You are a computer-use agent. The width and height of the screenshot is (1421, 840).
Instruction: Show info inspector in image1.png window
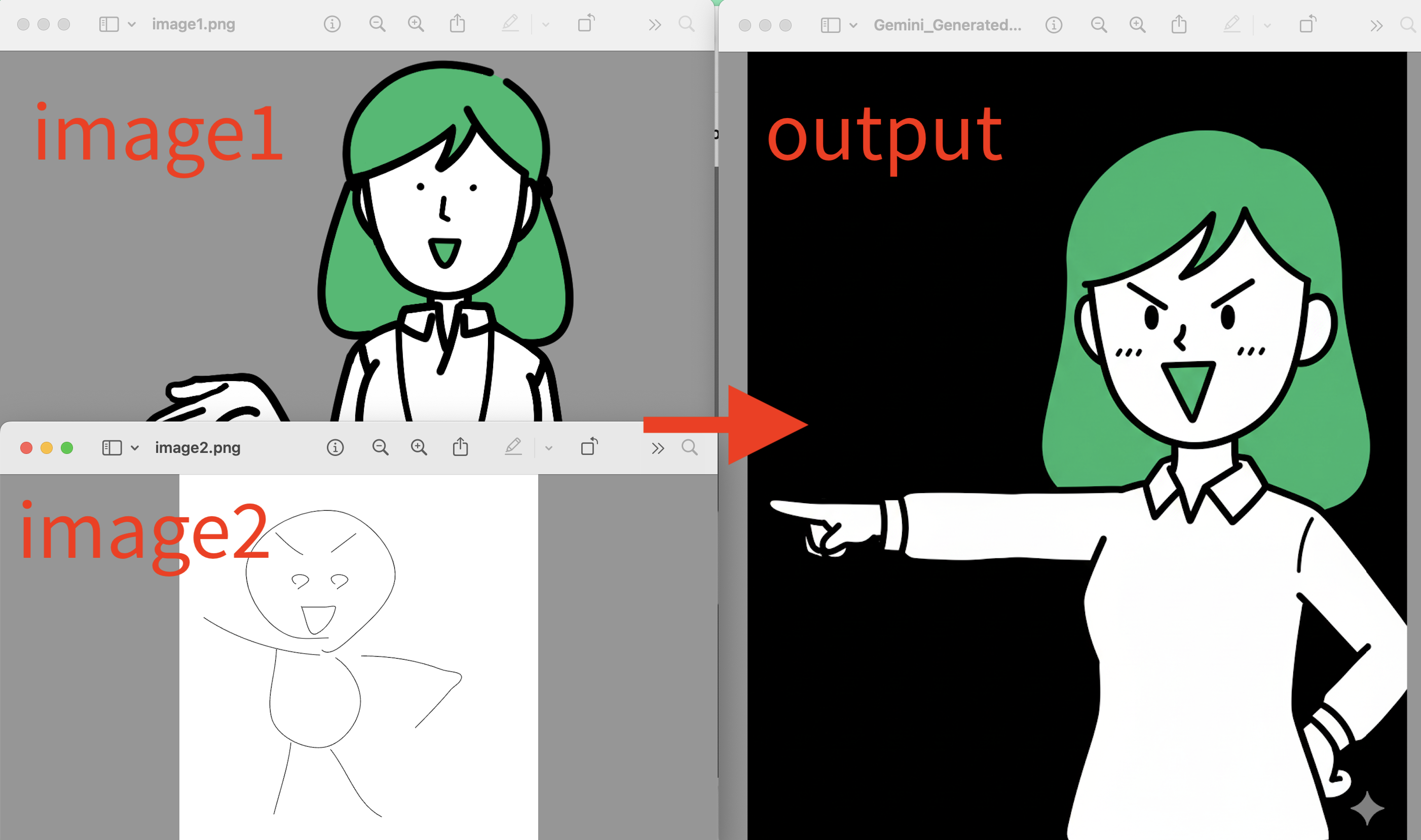coord(332,24)
